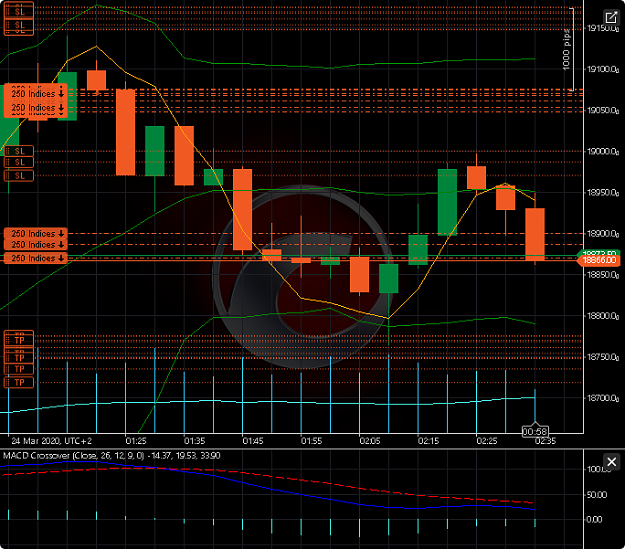Image resolution: width=625 pixels, height=549 pixels.
Task: Click the 250 Indices label at 18900.0
Action: click(x=35, y=233)
